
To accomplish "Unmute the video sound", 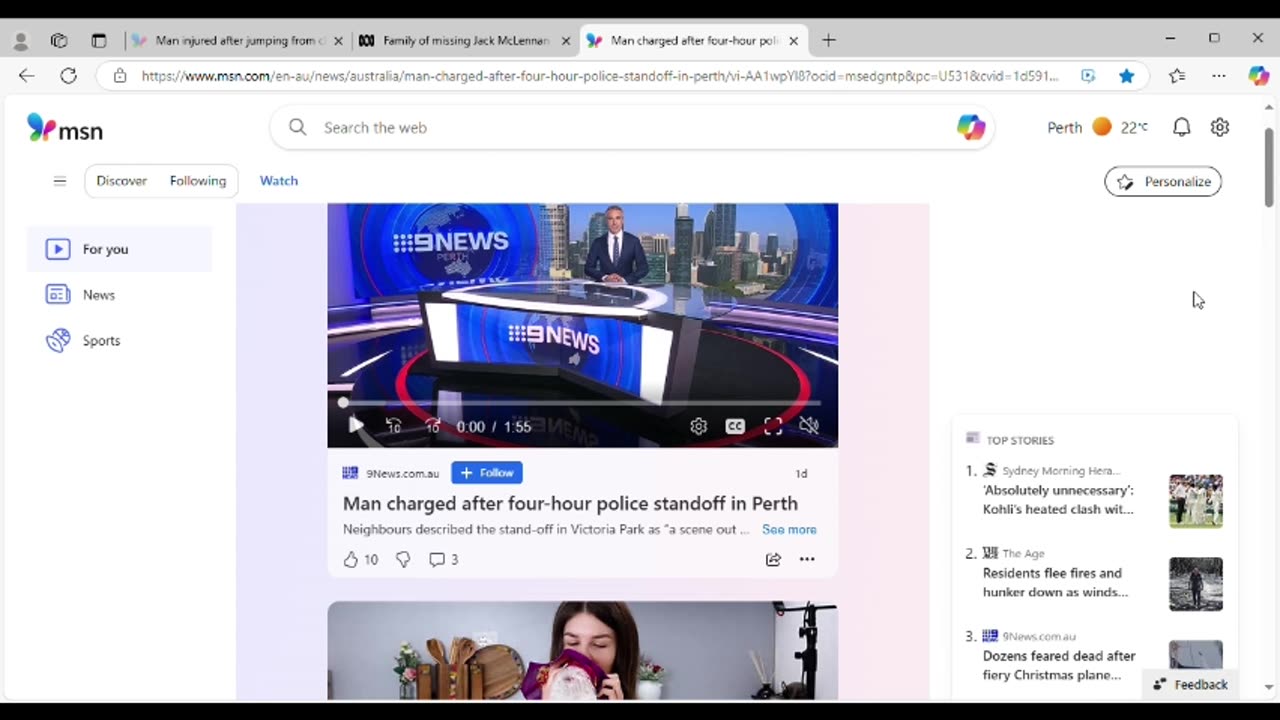I will (809, 426).
